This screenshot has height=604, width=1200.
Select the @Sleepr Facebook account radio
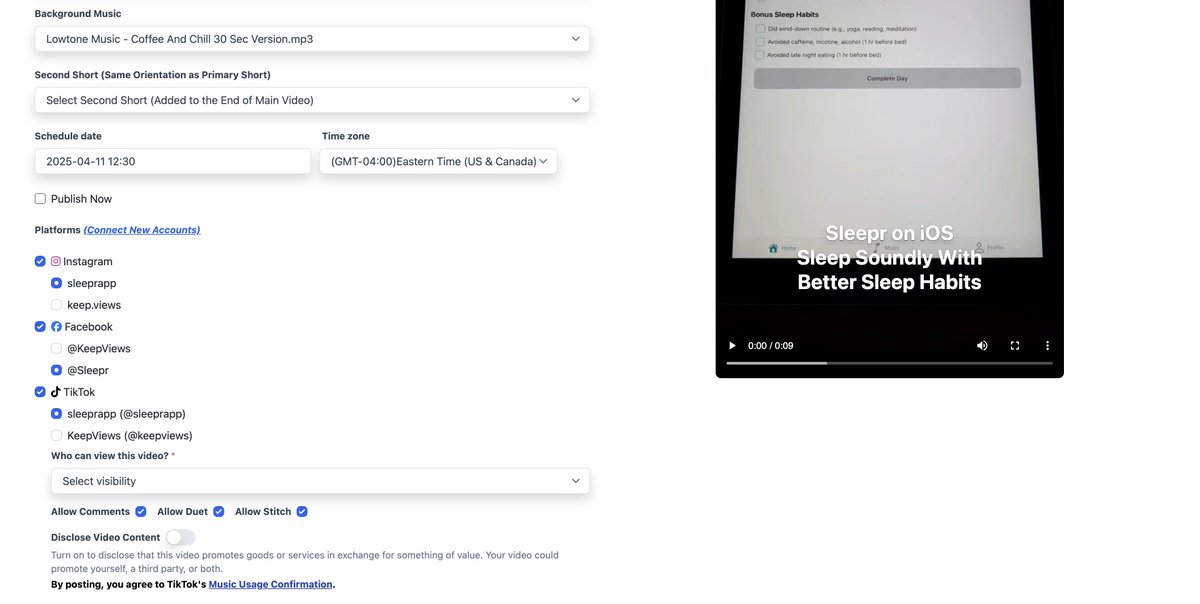[57, 370]
